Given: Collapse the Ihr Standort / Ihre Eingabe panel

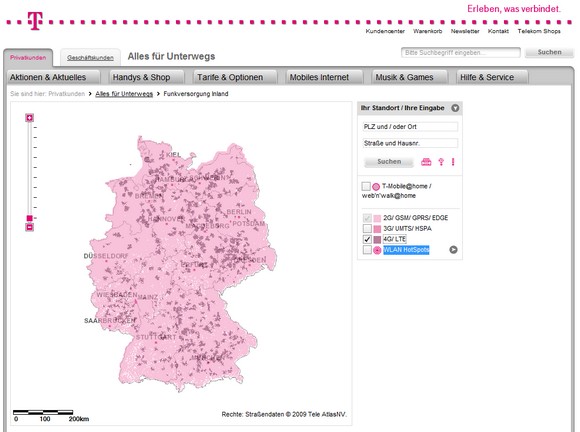Looking at the screenshot, I should [x=455, y=108].
